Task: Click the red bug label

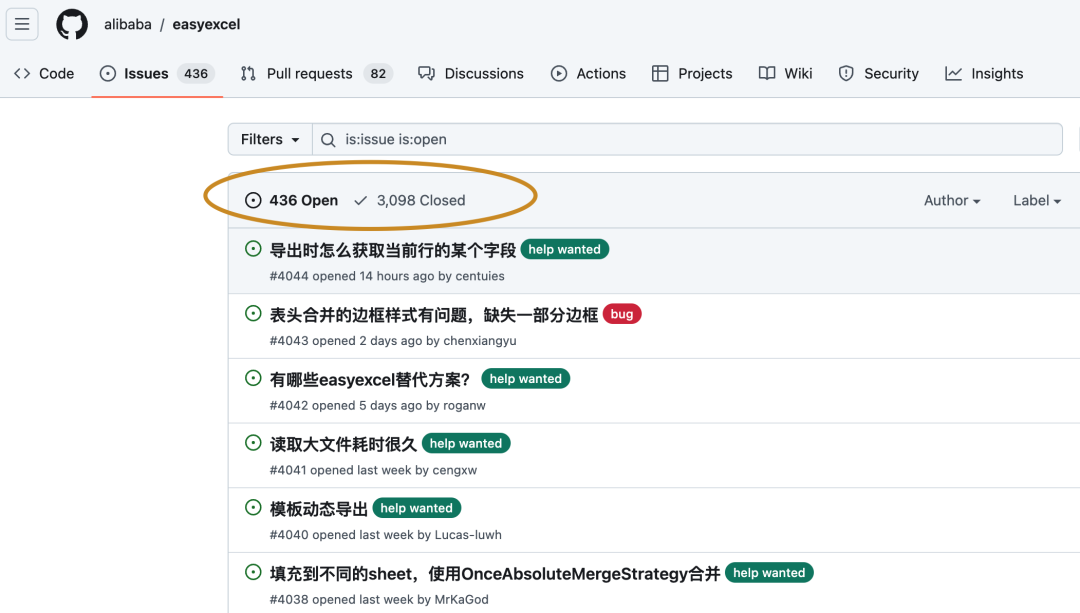Action: pos(621,314)
